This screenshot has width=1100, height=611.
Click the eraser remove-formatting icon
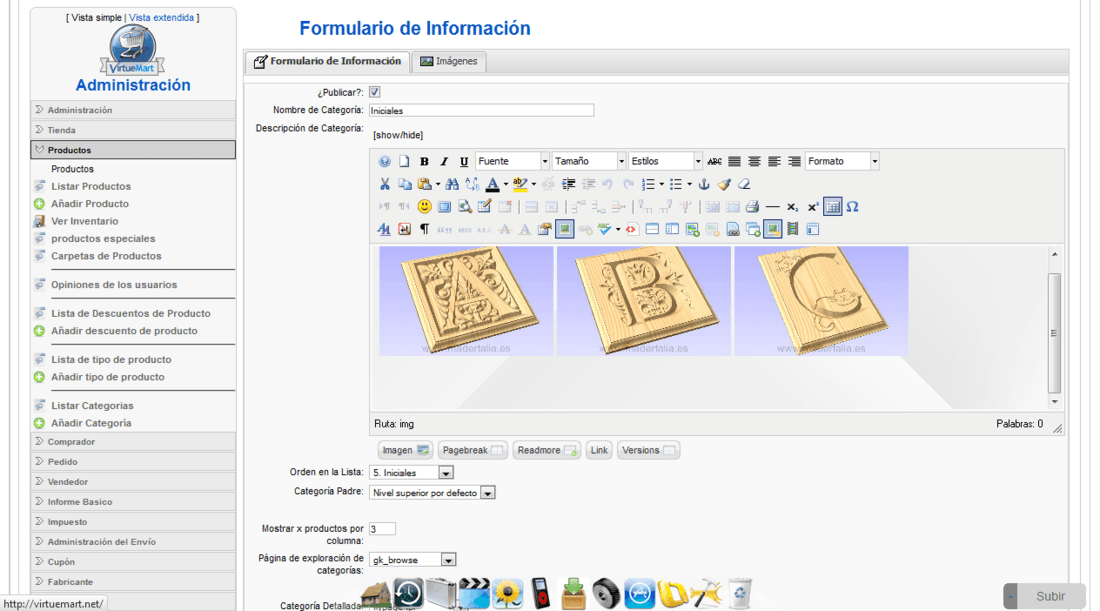(744, 184)
